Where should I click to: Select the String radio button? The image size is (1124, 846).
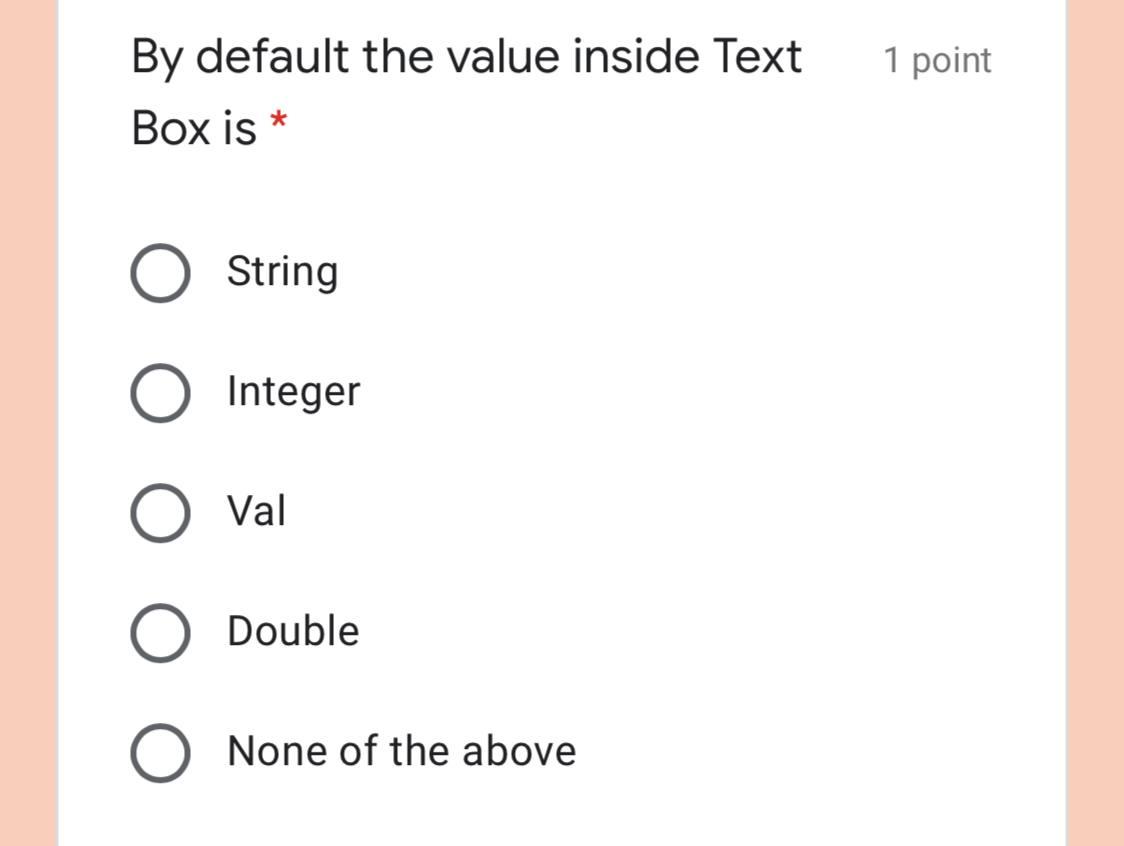pos(161,272)
